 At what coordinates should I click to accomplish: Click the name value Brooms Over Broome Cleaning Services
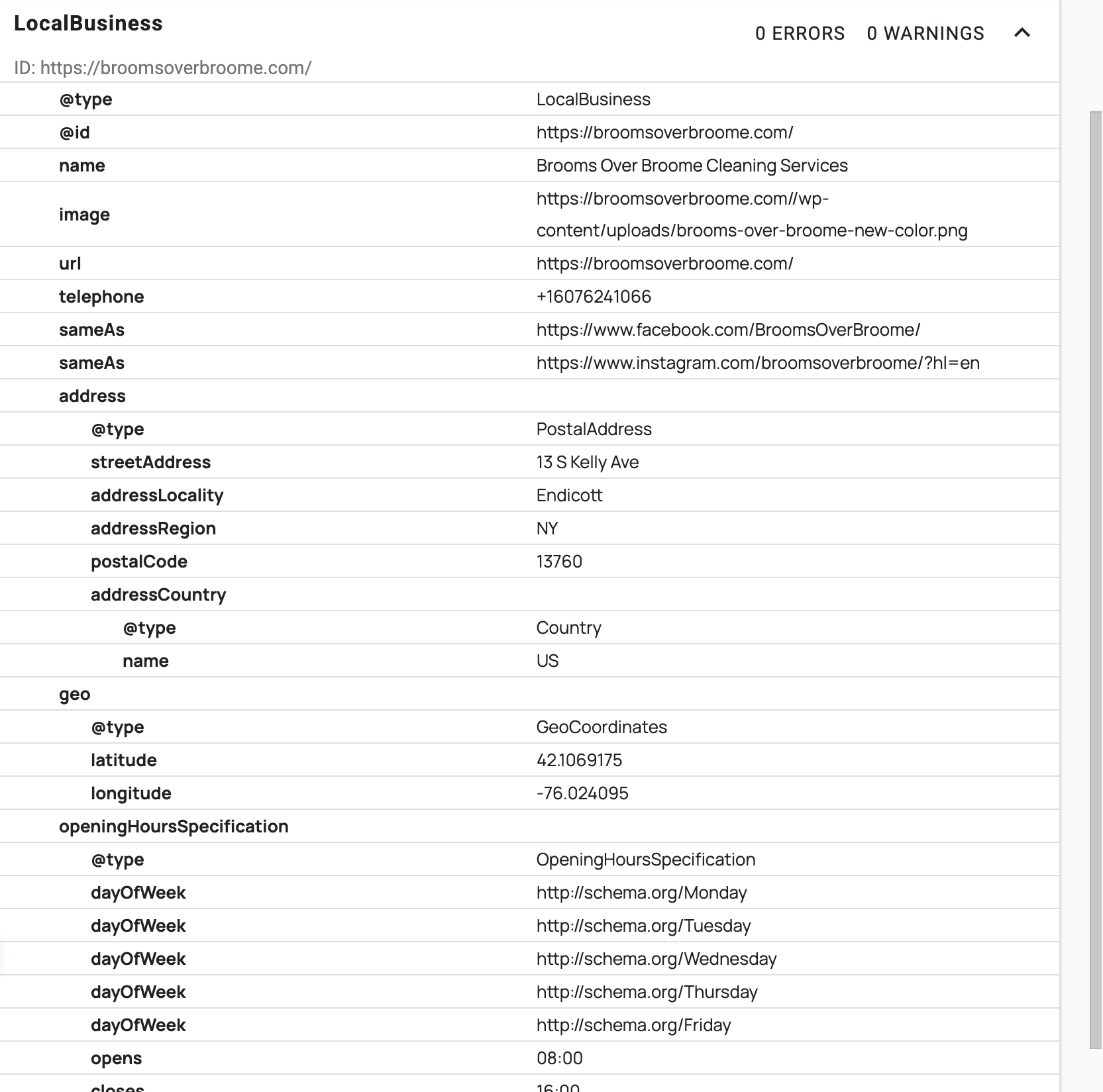click(692, 166)
